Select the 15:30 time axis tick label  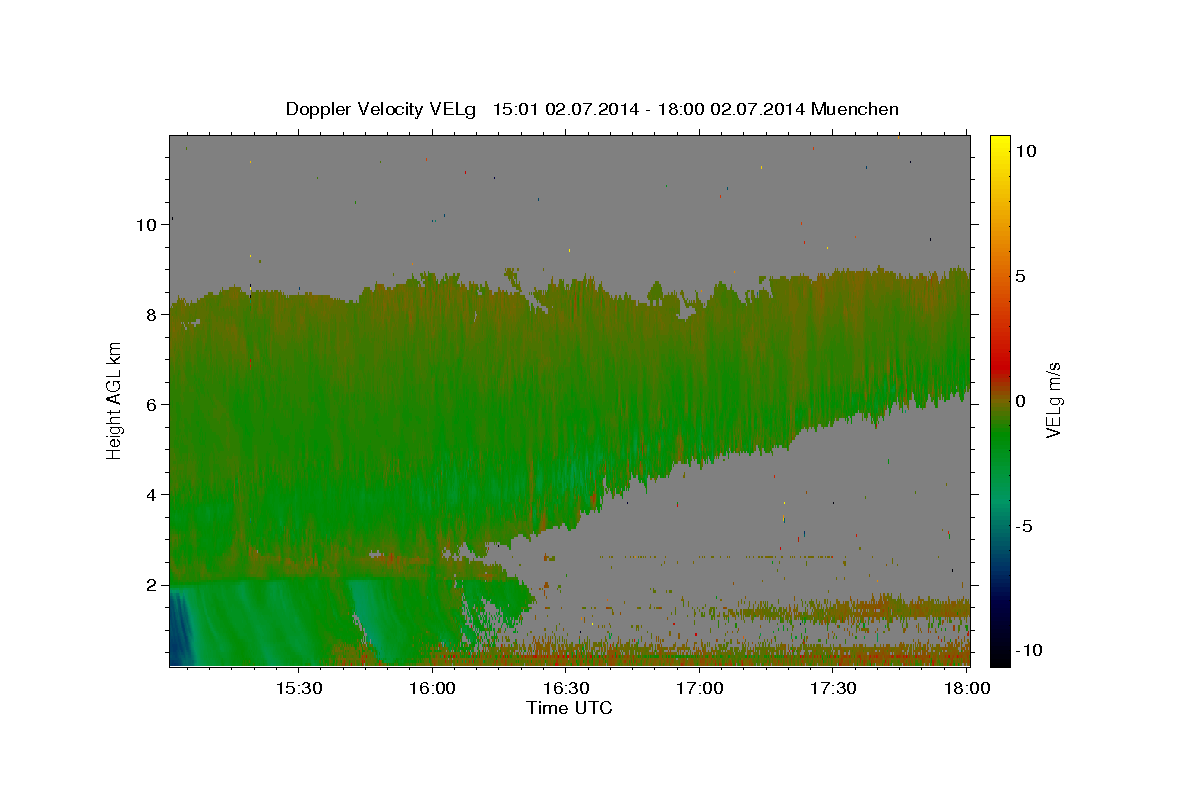click(298, 688)
